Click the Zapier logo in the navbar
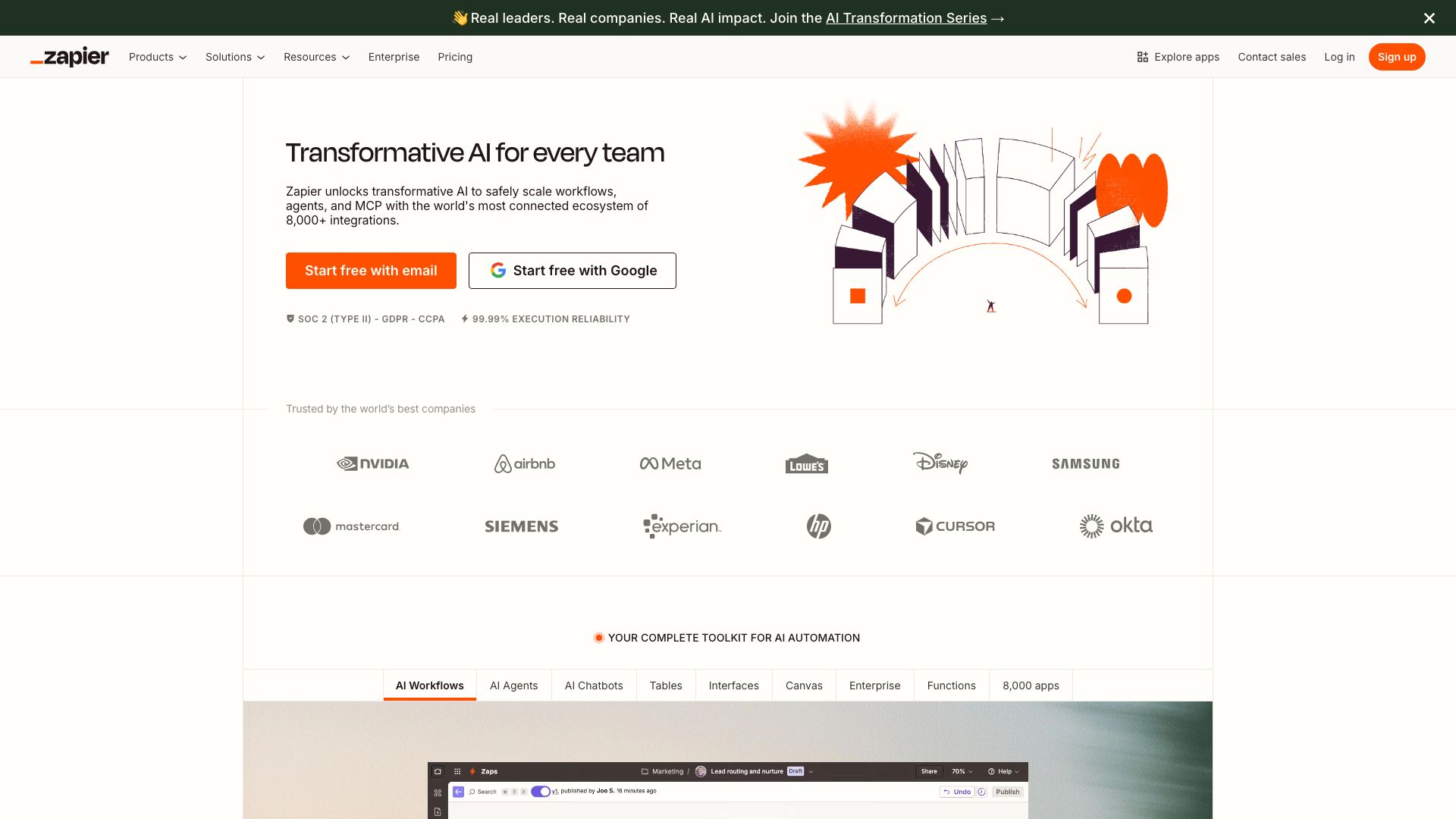 click(69, 57)
